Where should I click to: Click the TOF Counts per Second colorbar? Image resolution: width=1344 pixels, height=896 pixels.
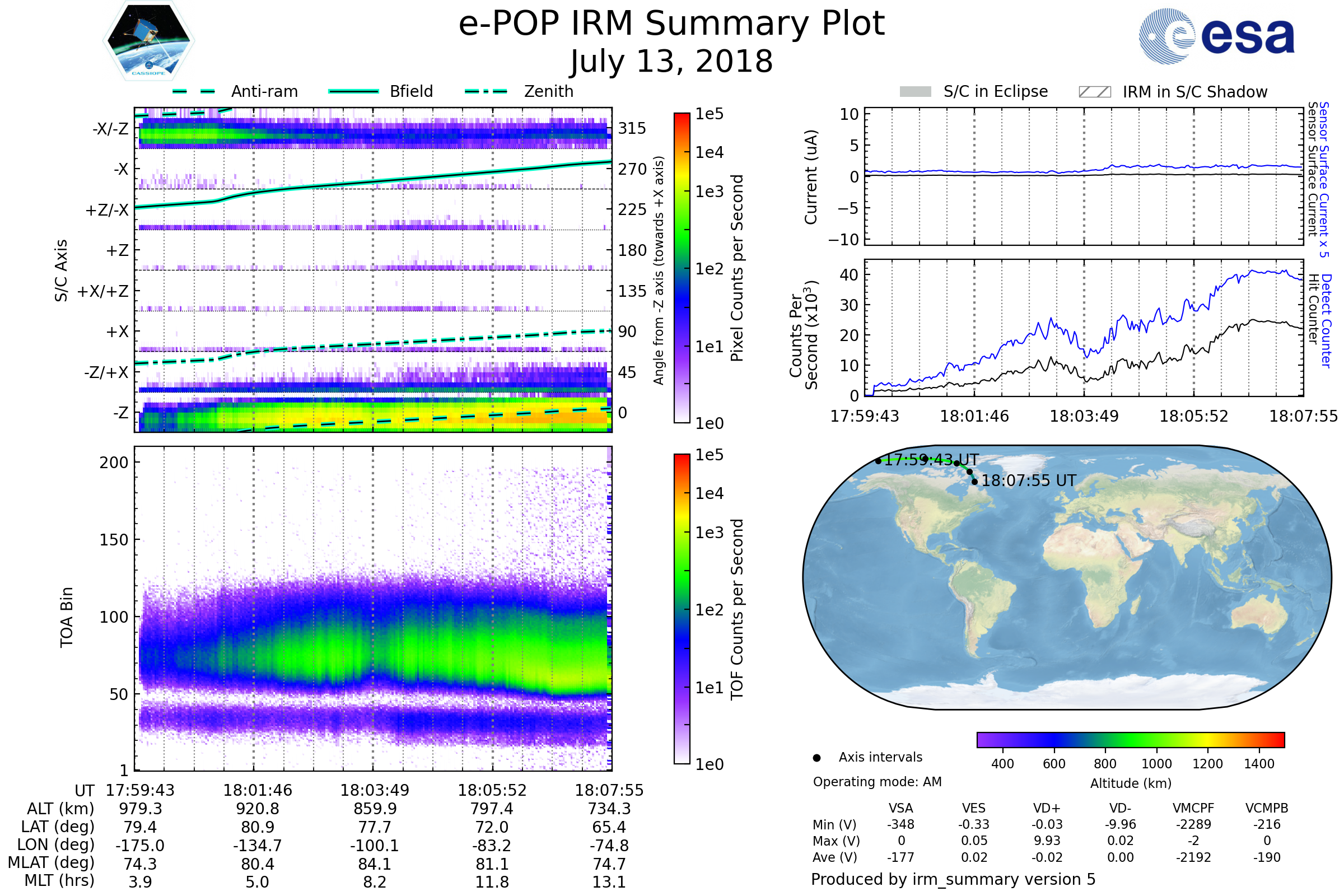(682, 609)
